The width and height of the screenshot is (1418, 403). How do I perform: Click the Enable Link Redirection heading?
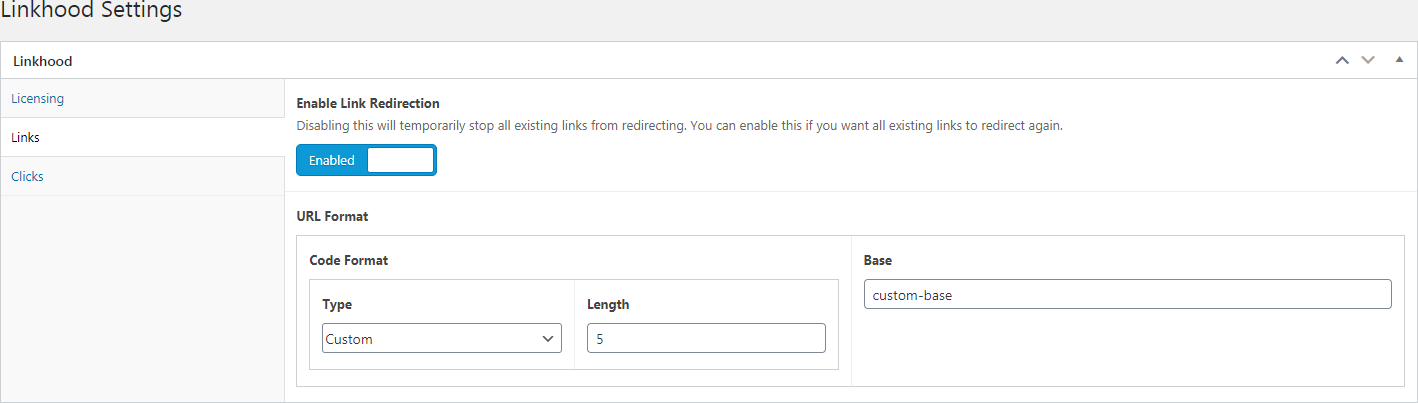pos(368,103)
